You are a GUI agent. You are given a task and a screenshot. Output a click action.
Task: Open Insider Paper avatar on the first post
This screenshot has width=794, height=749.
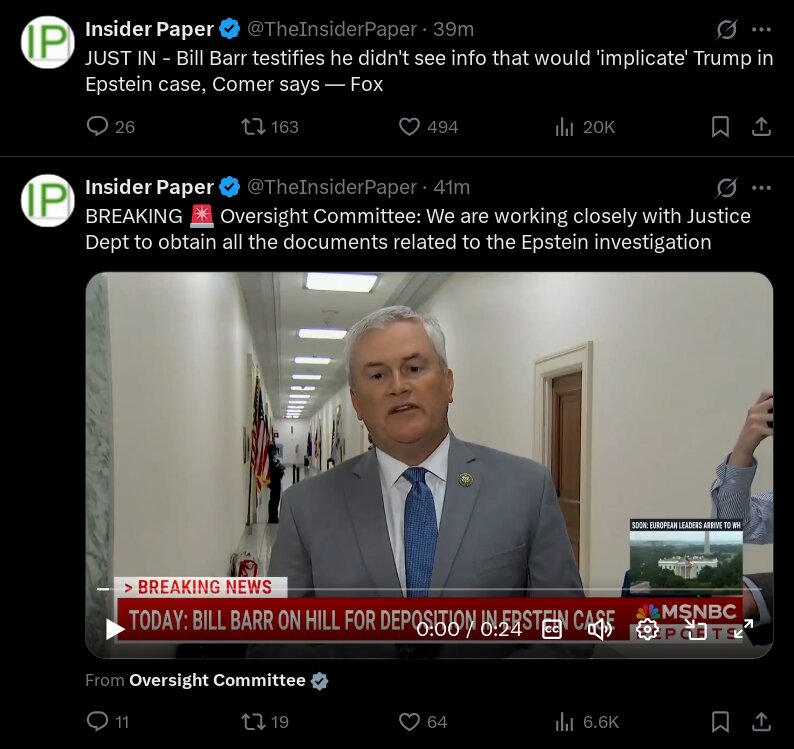point(48,42)
